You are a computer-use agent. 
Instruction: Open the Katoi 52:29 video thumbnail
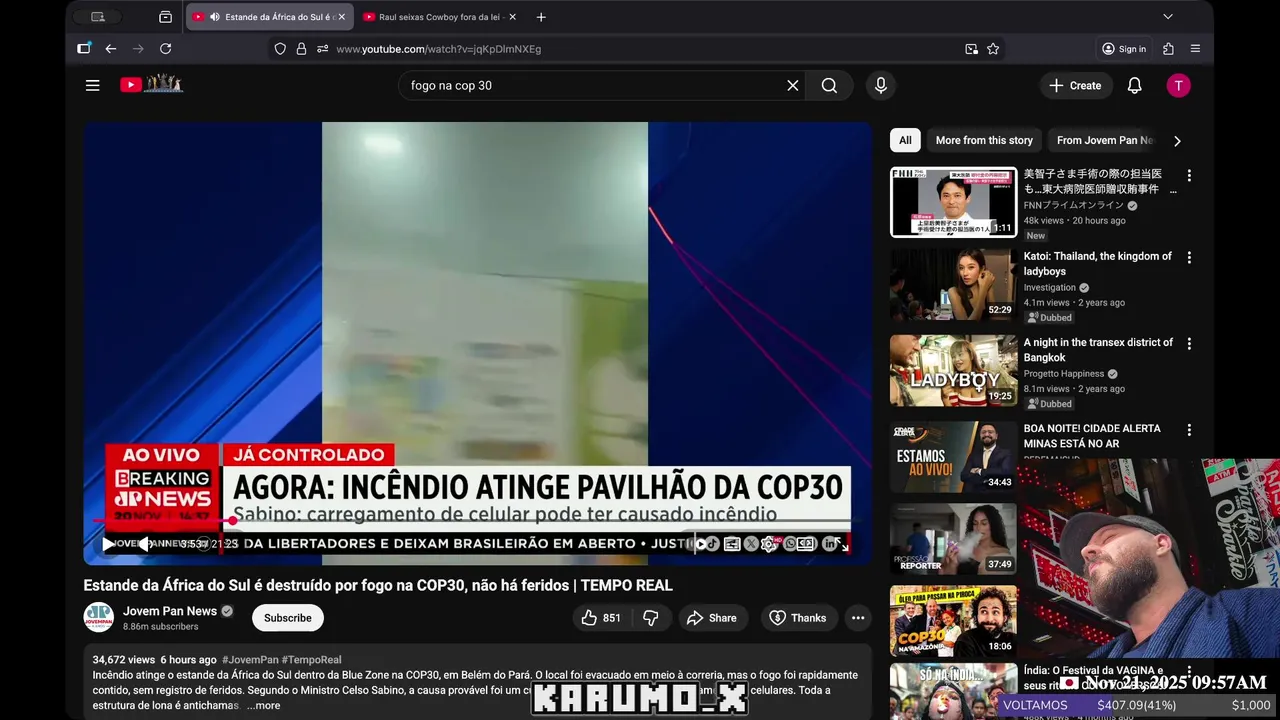954,284
